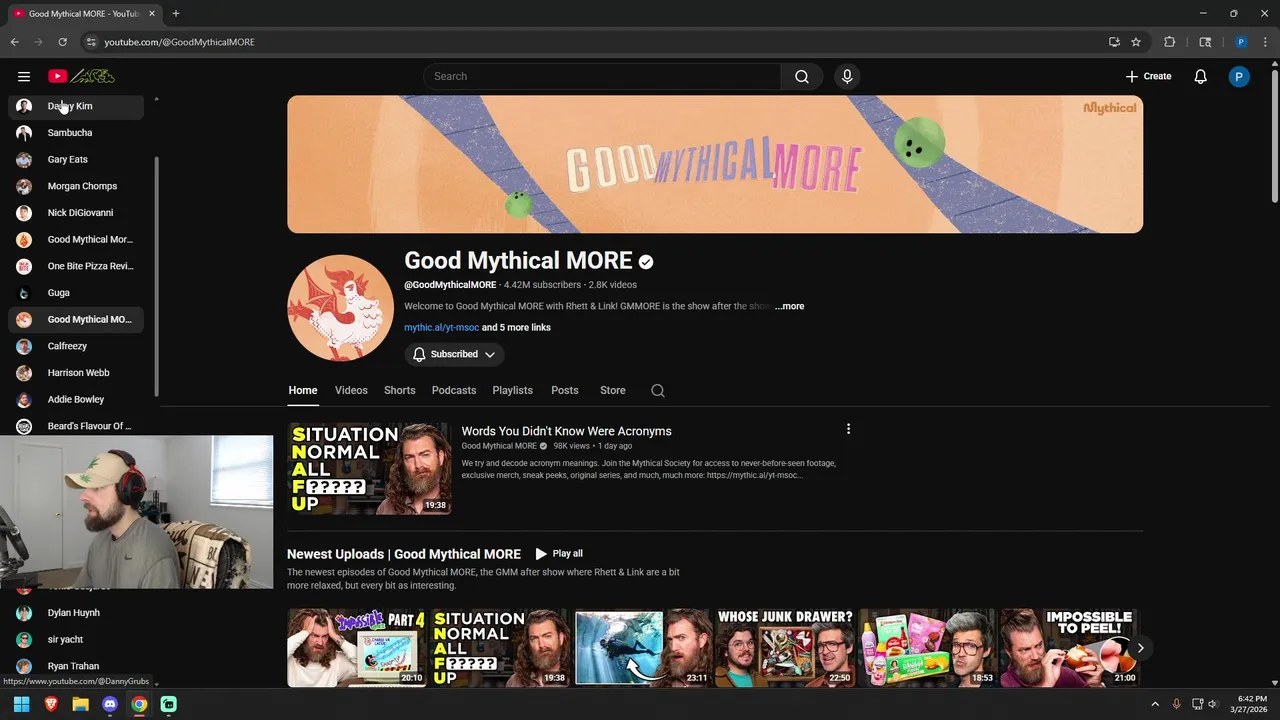Open the YouTube hamburger guide menu
This screenshot has height=720, width=1280.
24,76
